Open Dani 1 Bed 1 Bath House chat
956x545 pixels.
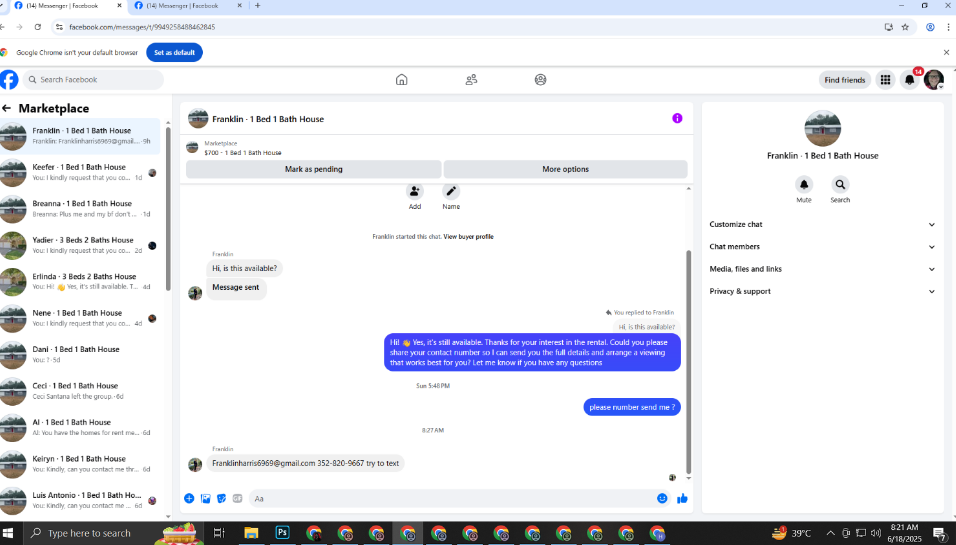pyautogui.click(x=80, y=355)
